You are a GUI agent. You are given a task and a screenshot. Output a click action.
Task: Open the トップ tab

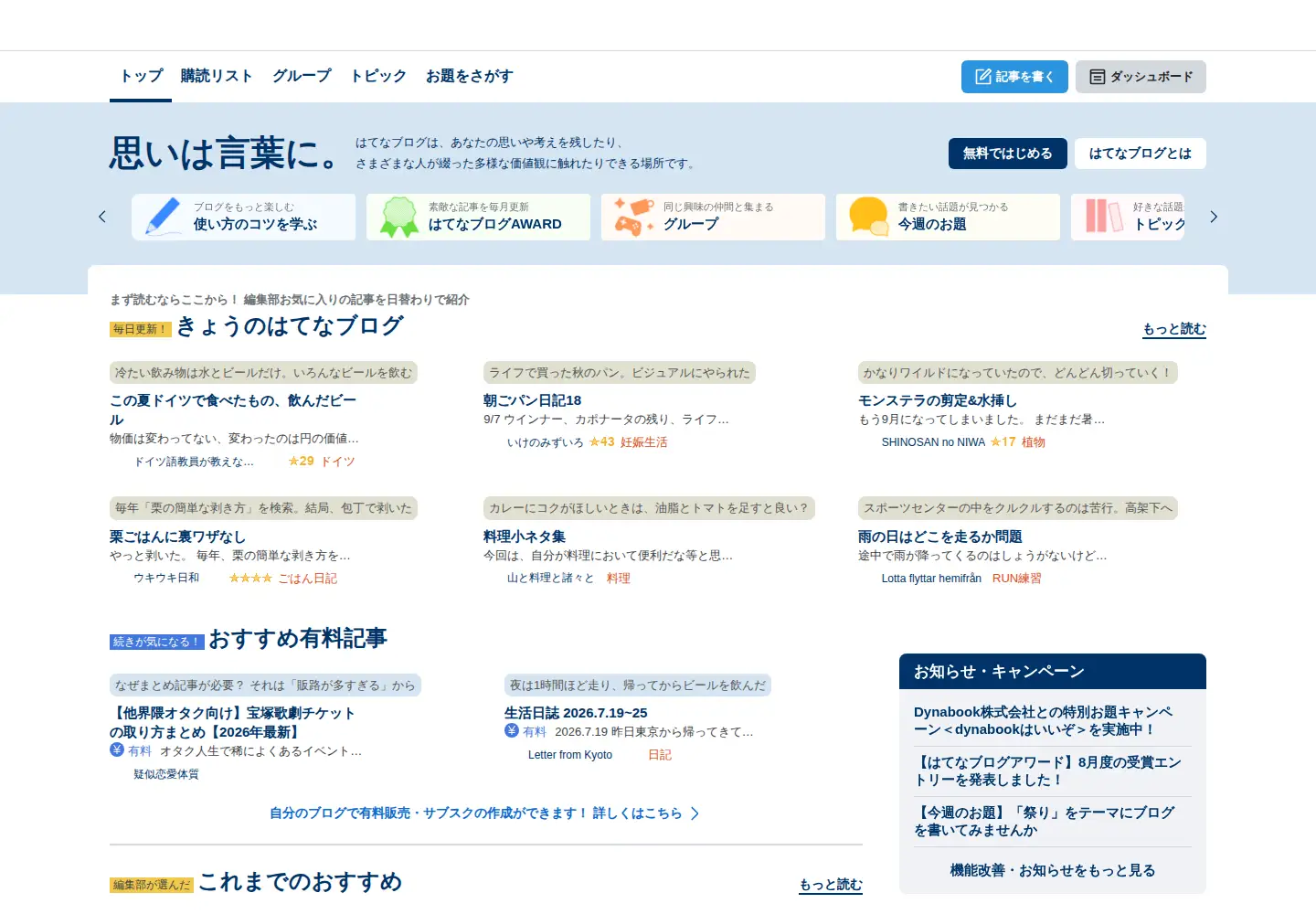141,76
